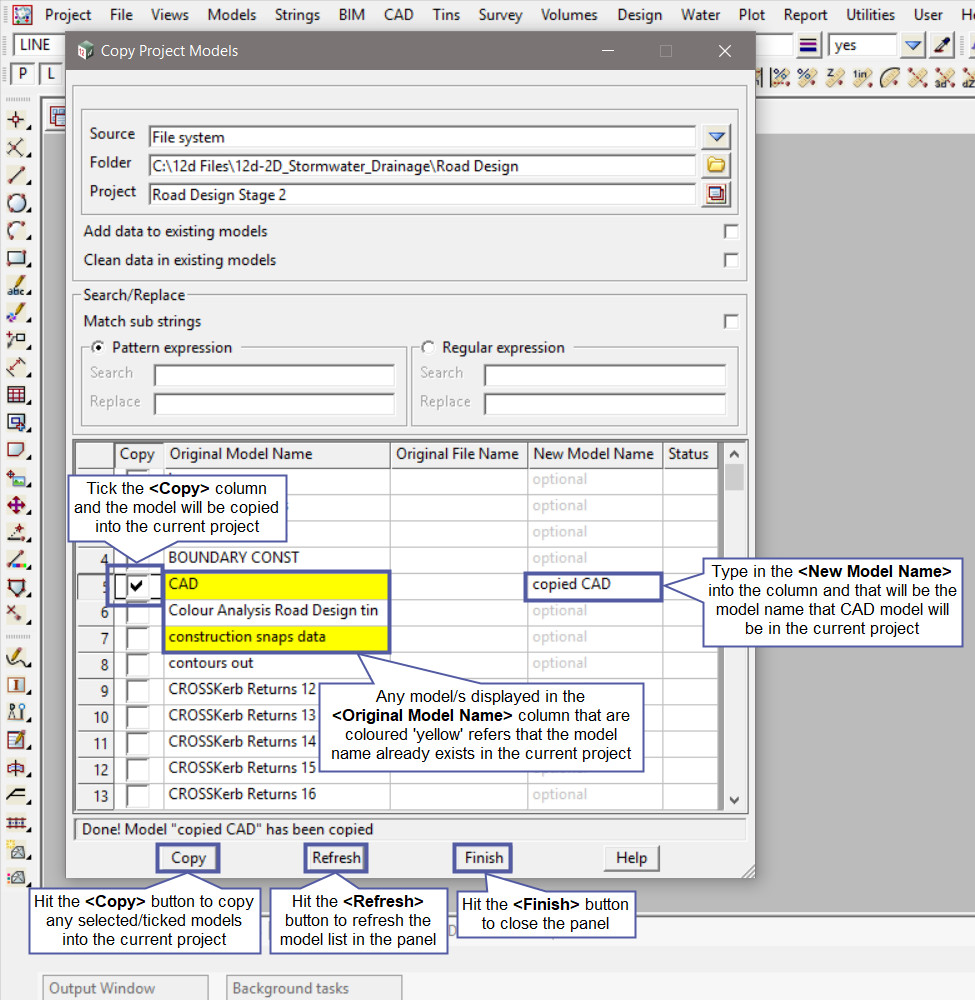
Task: Open the Survey menu
Action: [500, 15]
